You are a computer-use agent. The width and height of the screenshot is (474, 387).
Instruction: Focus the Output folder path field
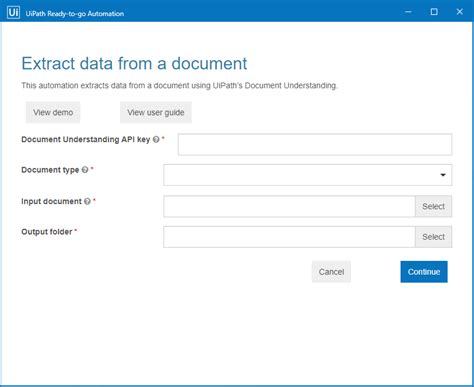coord(289,237)
